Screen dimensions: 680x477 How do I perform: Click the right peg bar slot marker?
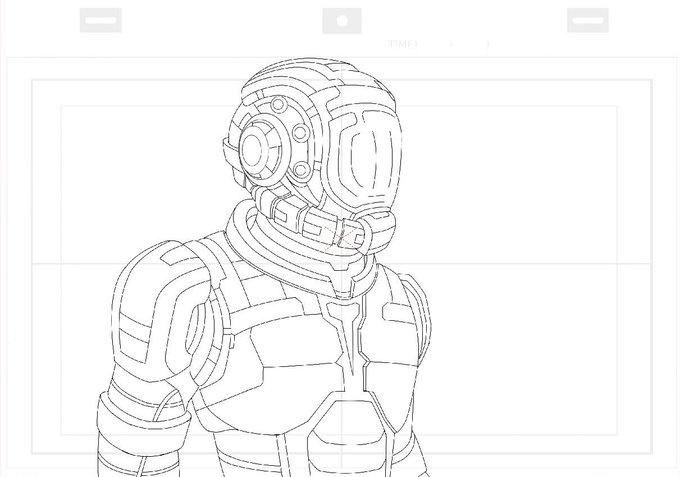click(588, 20)
